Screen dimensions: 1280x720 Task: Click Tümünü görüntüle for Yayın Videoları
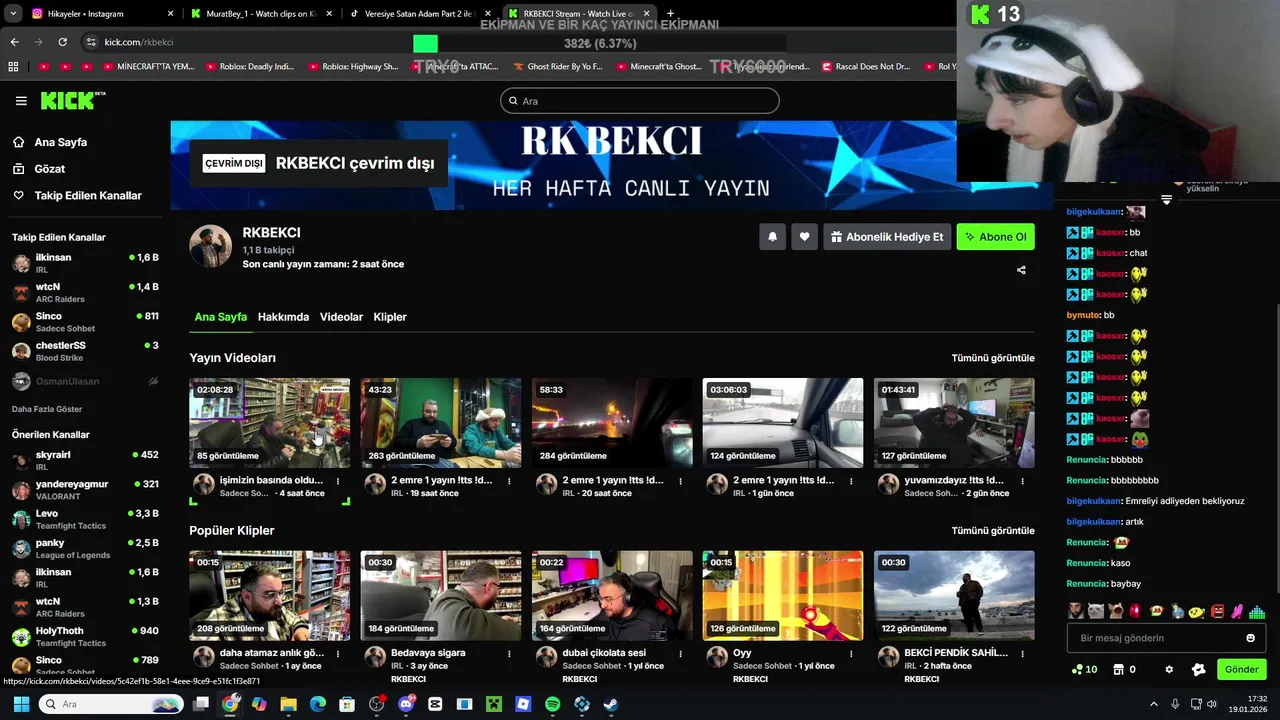[x=993, y=358]
